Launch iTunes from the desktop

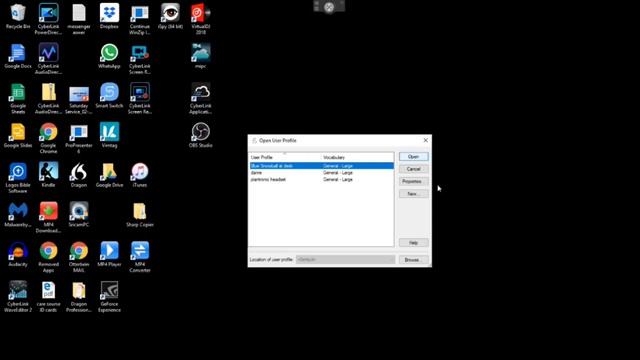(x=140, y=175)
